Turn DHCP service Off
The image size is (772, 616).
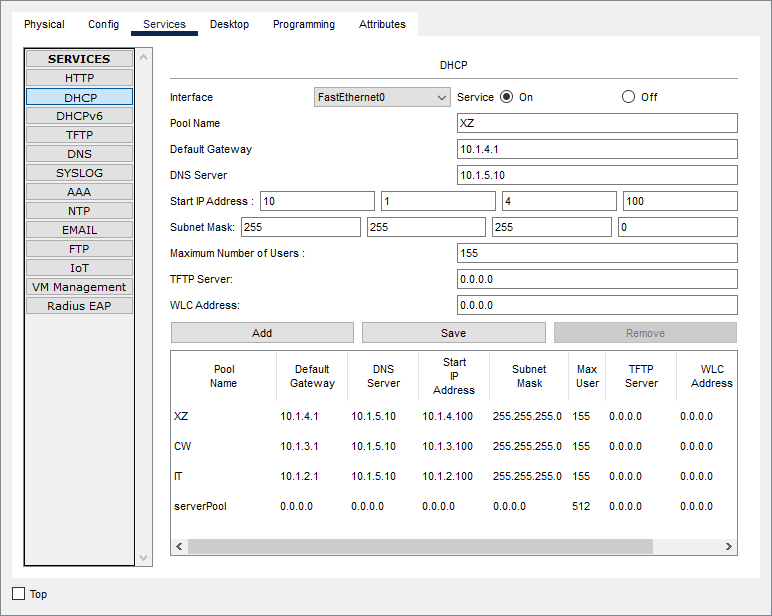pos(628,97)
